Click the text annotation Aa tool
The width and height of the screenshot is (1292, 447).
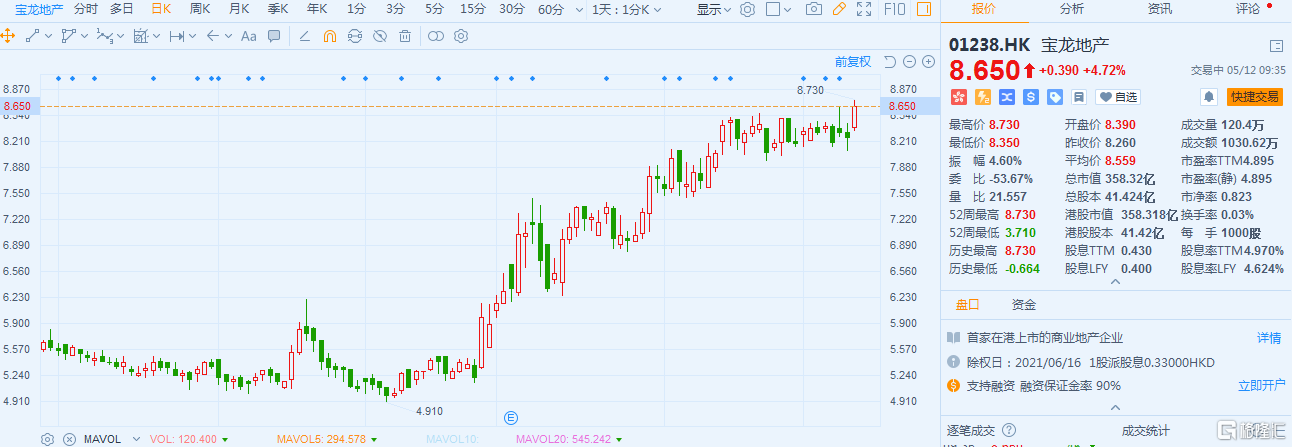pos(248,36)
